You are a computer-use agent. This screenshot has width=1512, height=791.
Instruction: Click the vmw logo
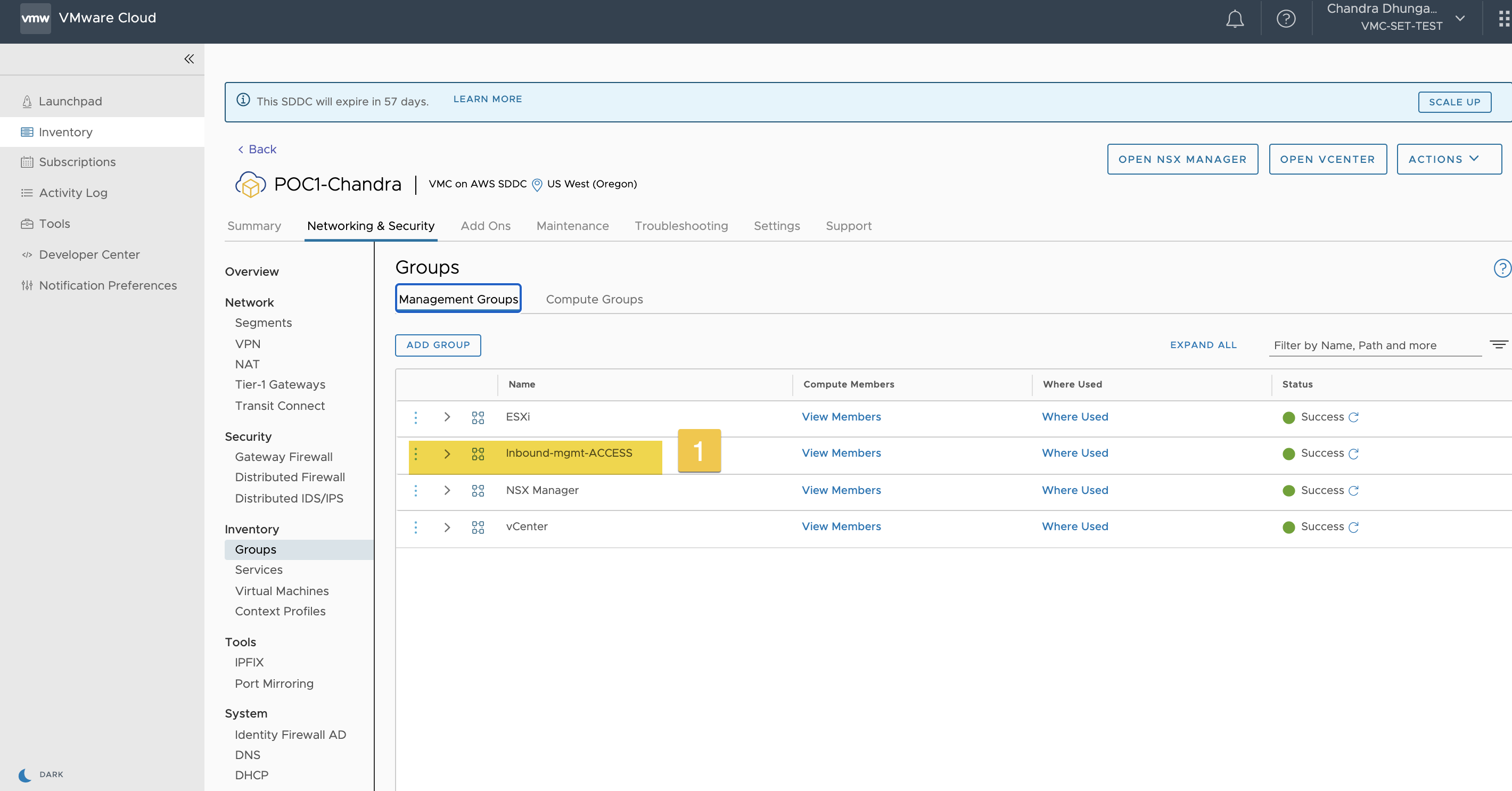[x=35, y=18]
